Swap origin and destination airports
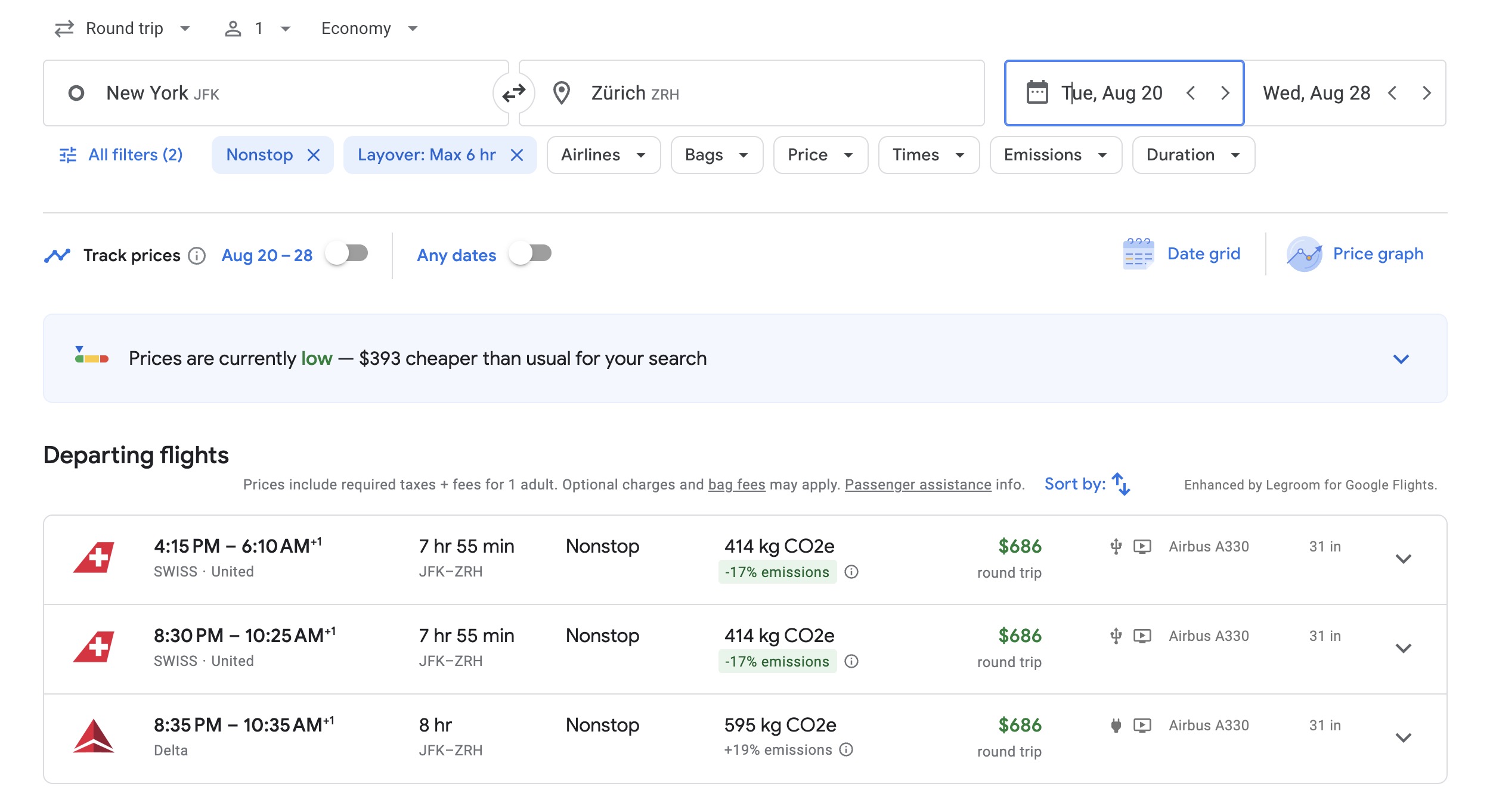 513,93
